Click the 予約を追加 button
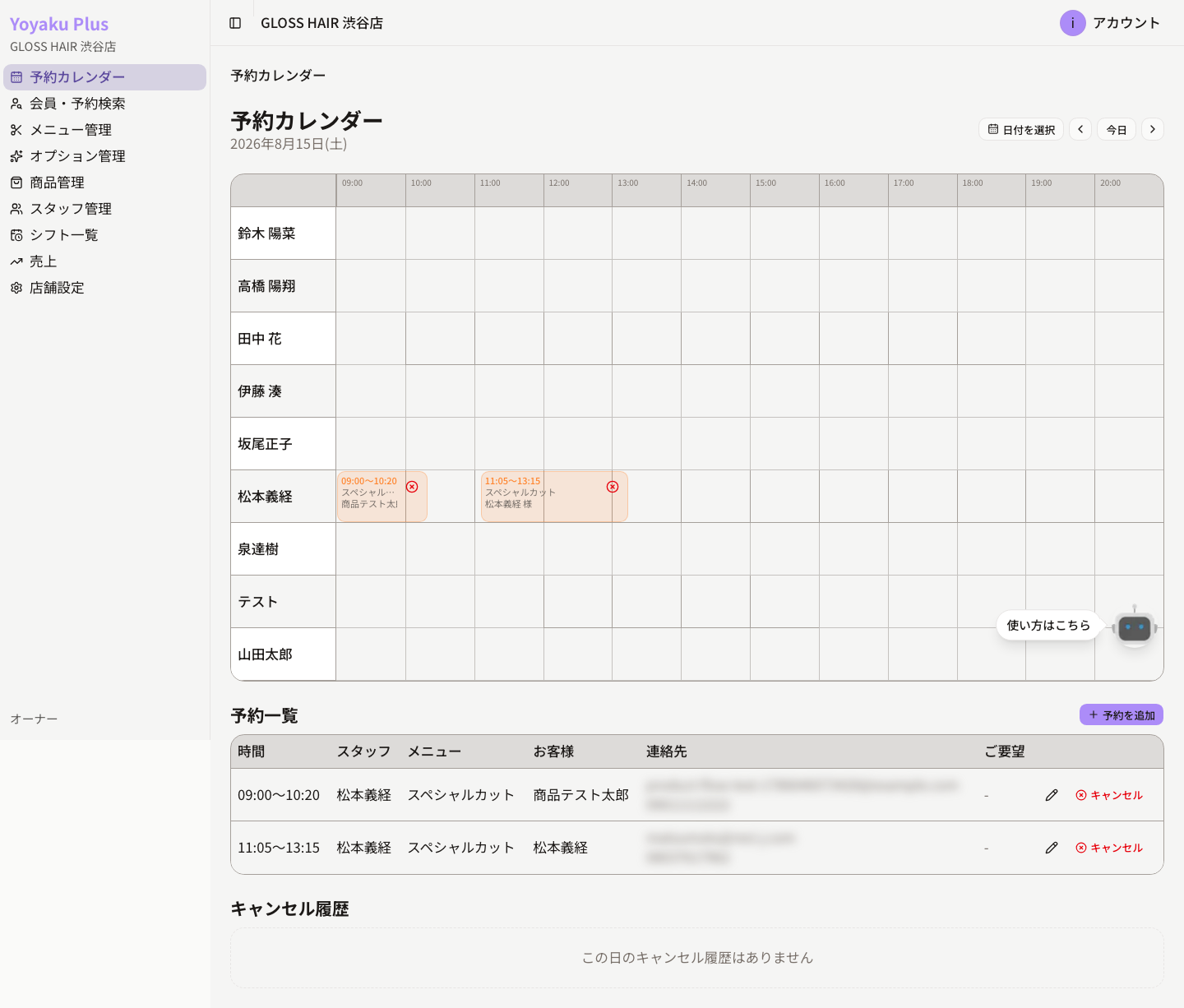 pyautogui.click(x=1122, y=715)
